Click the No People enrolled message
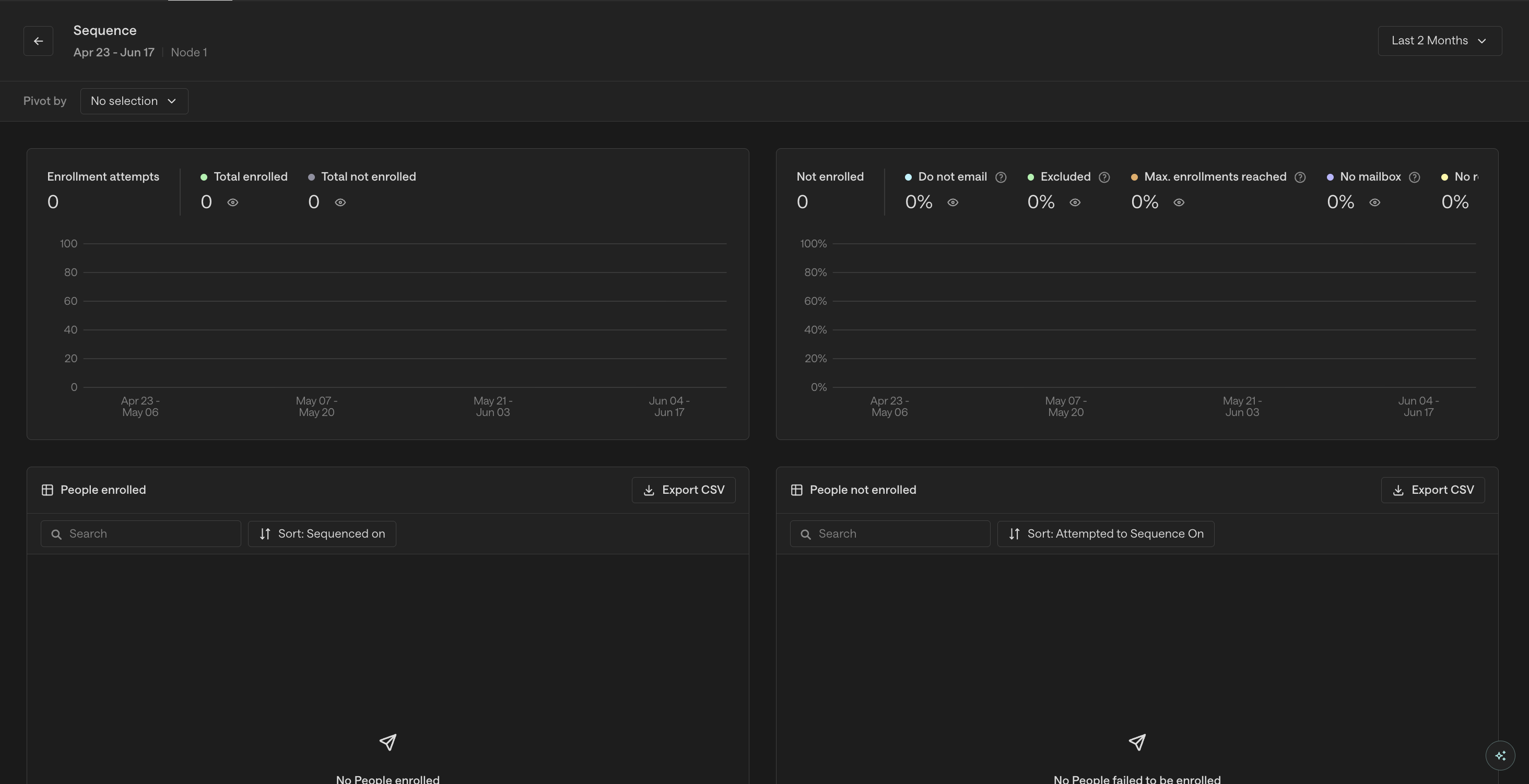 click(x=387, y=779)
